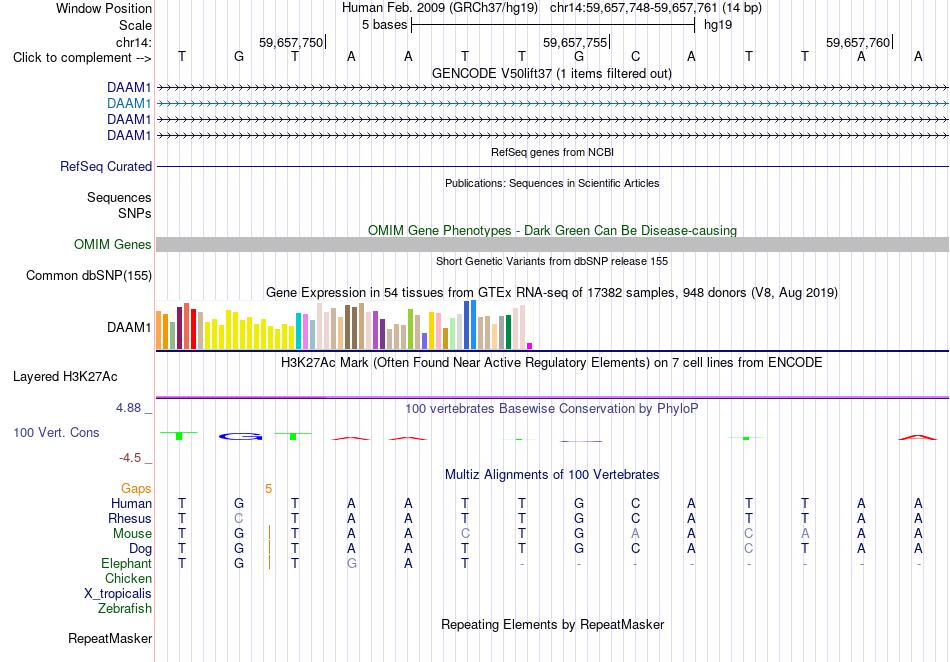950x662 pixels.
Task: Click the OMIM Gene Phenotypes title
Action: (x=553, y=230)
